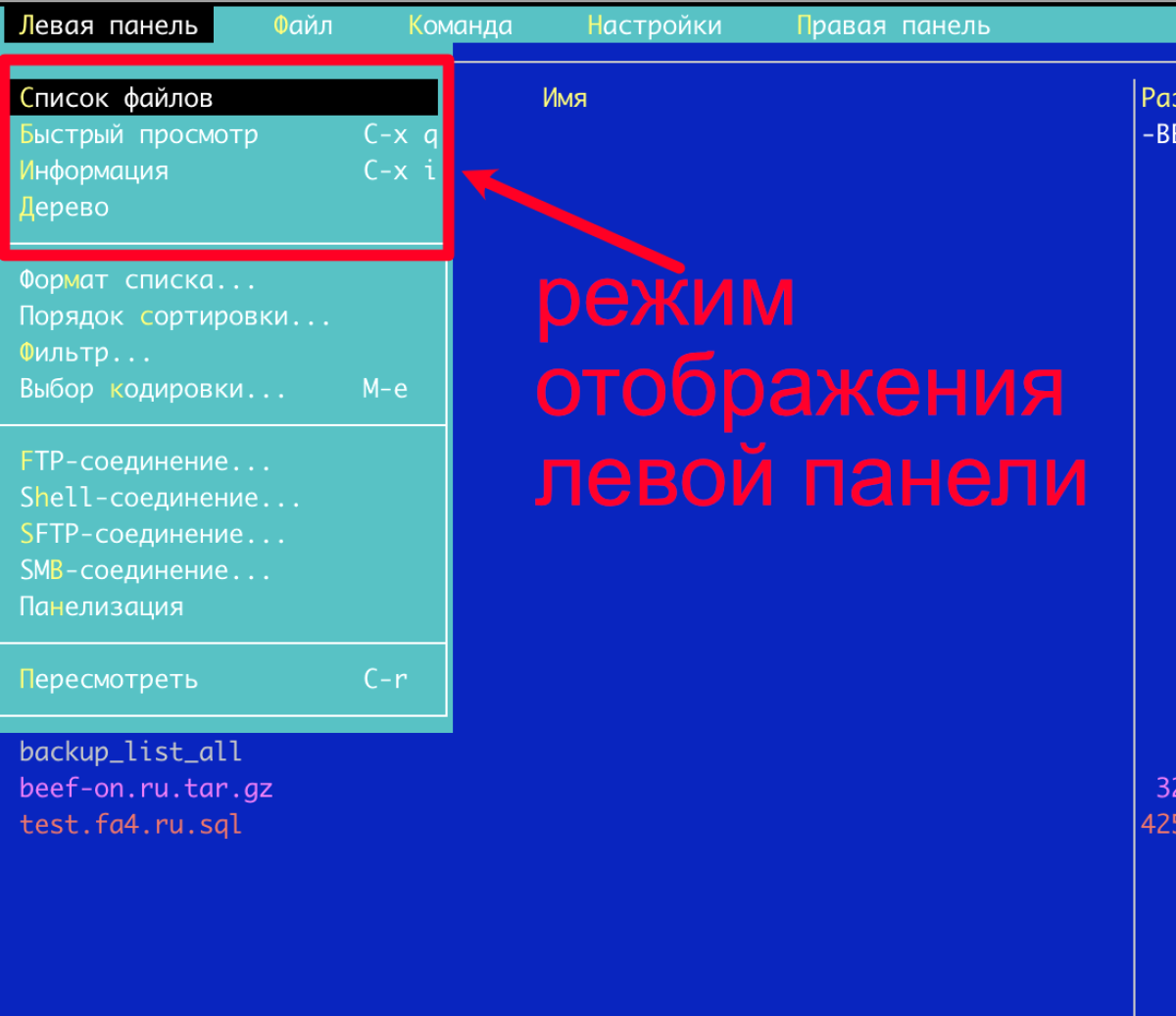1176x1016 pixels.
Task: Click Панелизация menu entry
Action: pyautogui.click(x=102, y=606)
